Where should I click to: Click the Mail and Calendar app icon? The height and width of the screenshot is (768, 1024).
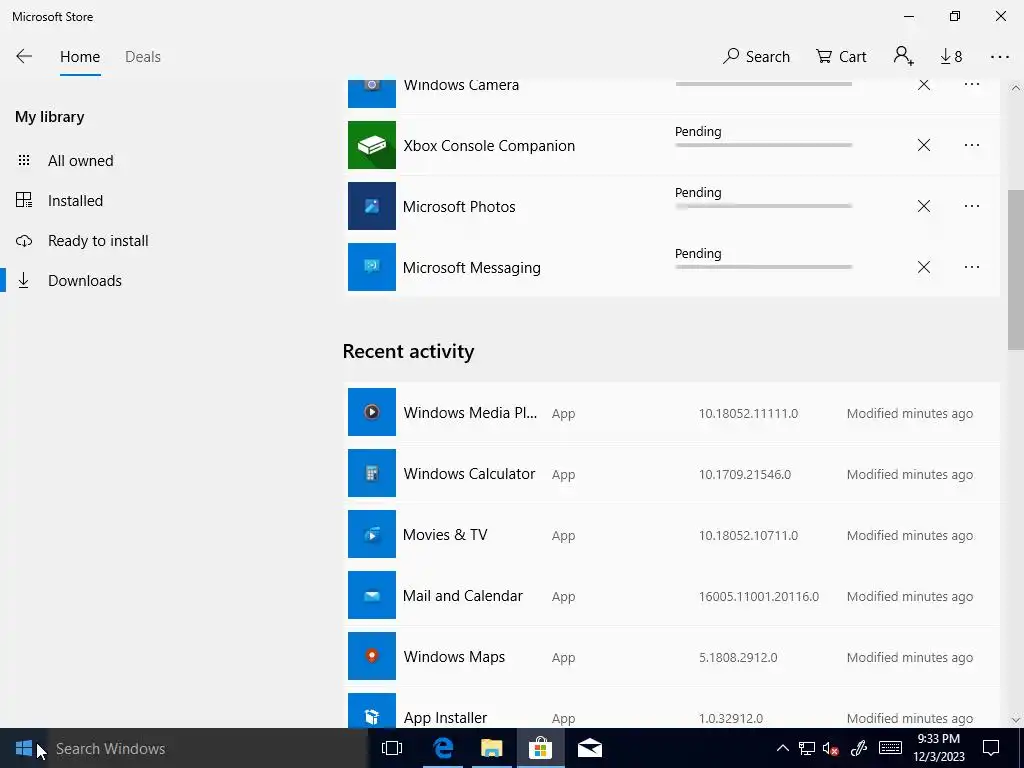coord(372,595)
